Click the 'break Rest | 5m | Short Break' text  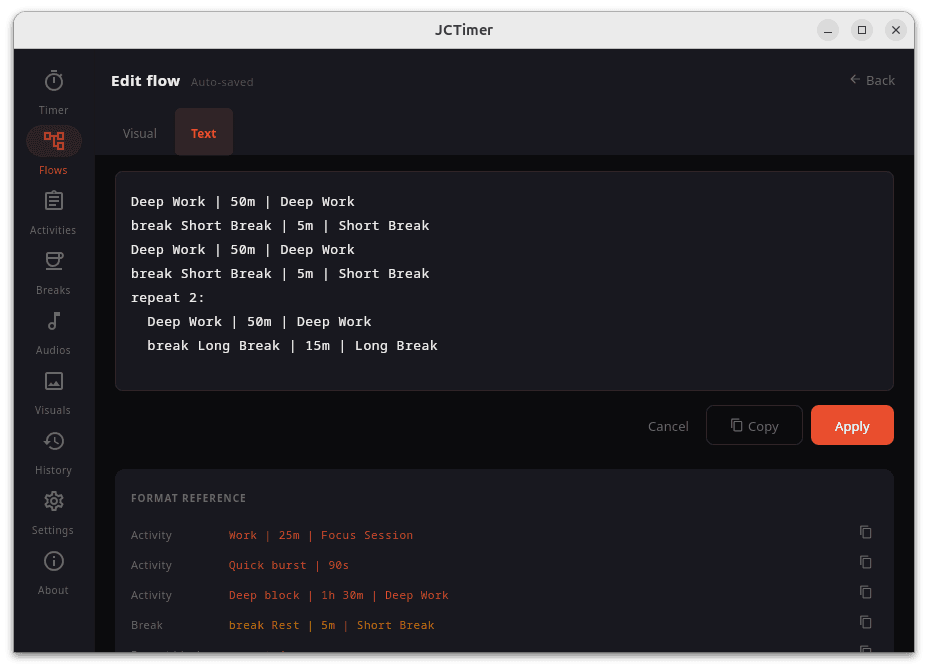(x=331, y=626)
